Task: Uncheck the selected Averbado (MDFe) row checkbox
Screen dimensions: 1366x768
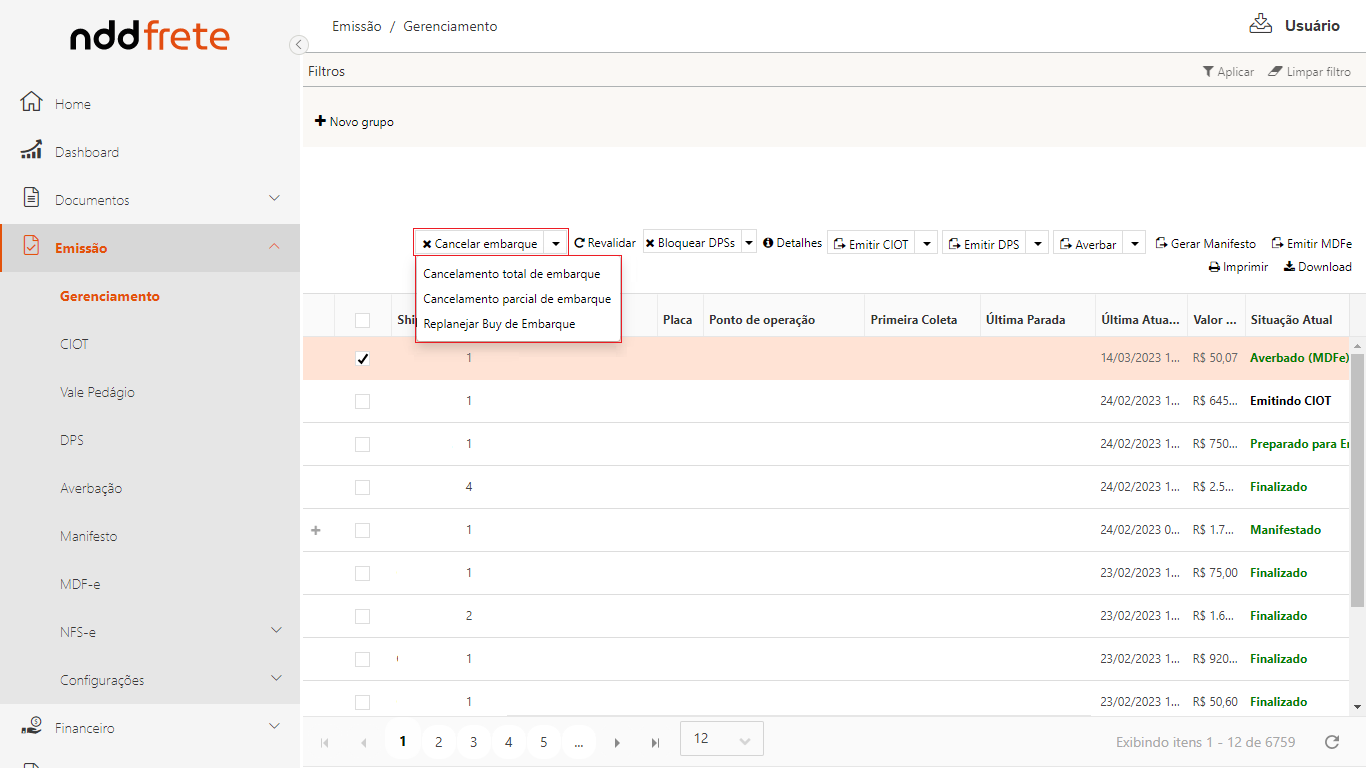Action: click(x=362, y=358)
